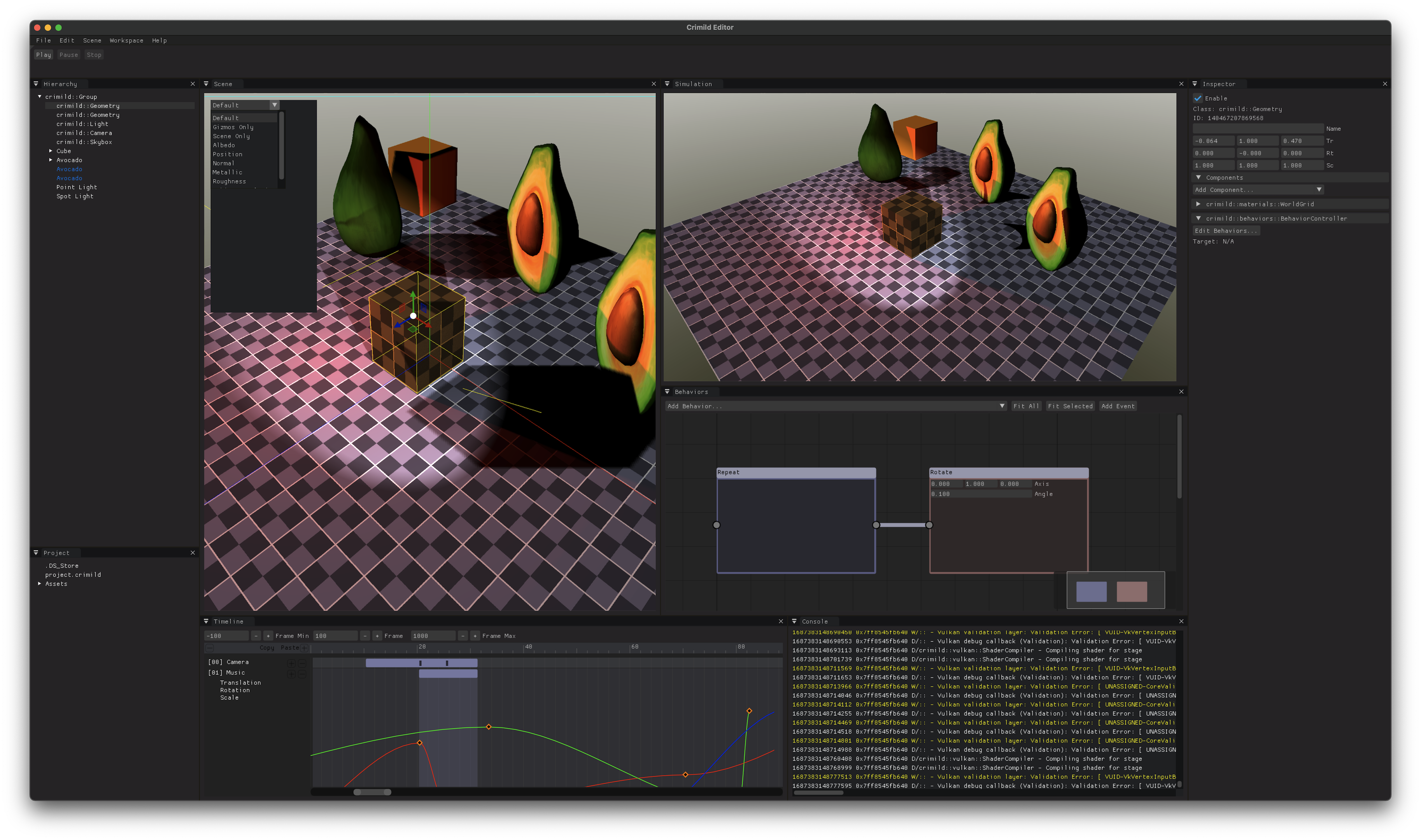Click Fit All in Behaviors panel
Viewport: 1421px width, 840px height.
coord(1026,406)
